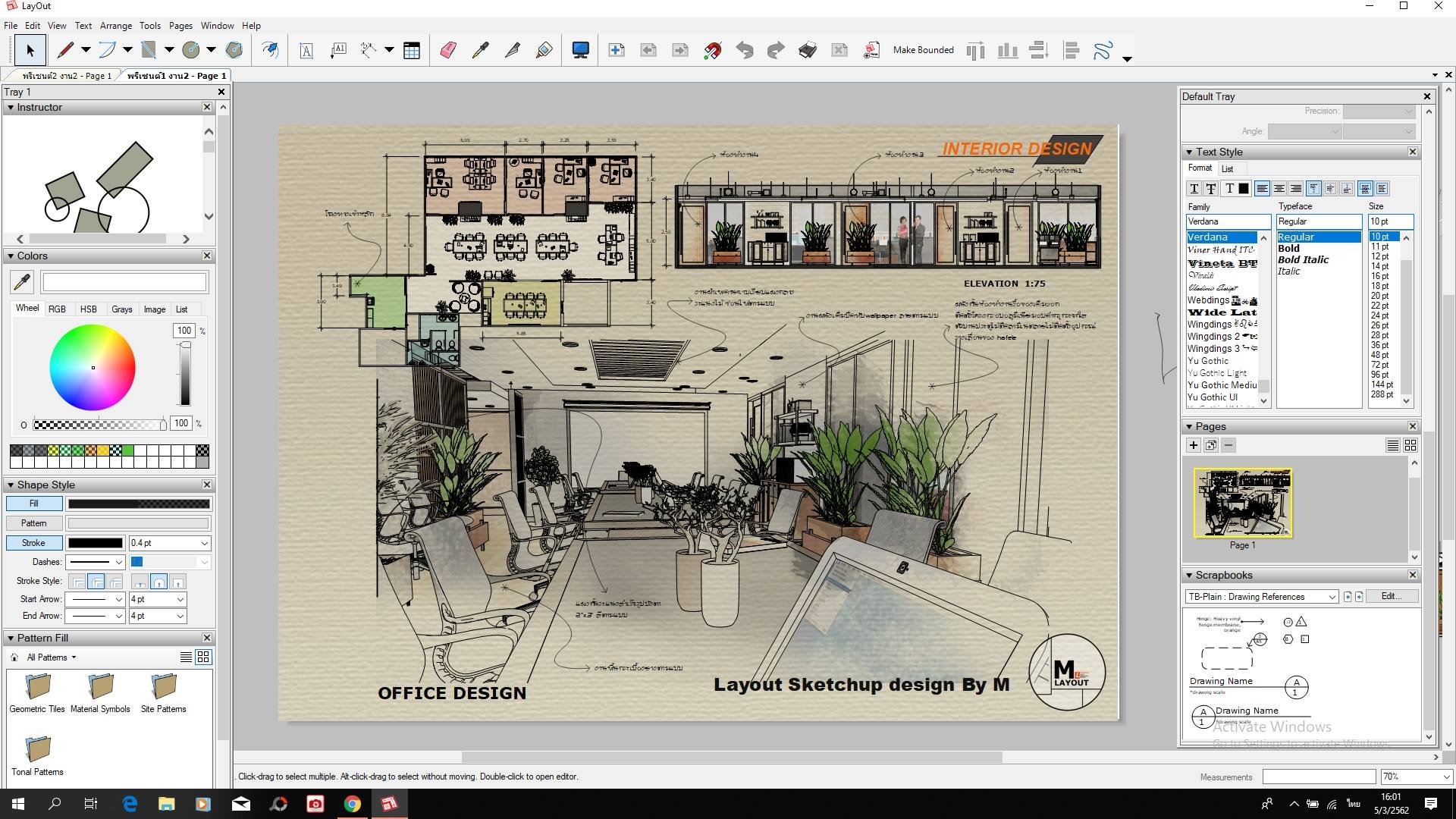Collapse the Text Style panel

(1189, 152)
